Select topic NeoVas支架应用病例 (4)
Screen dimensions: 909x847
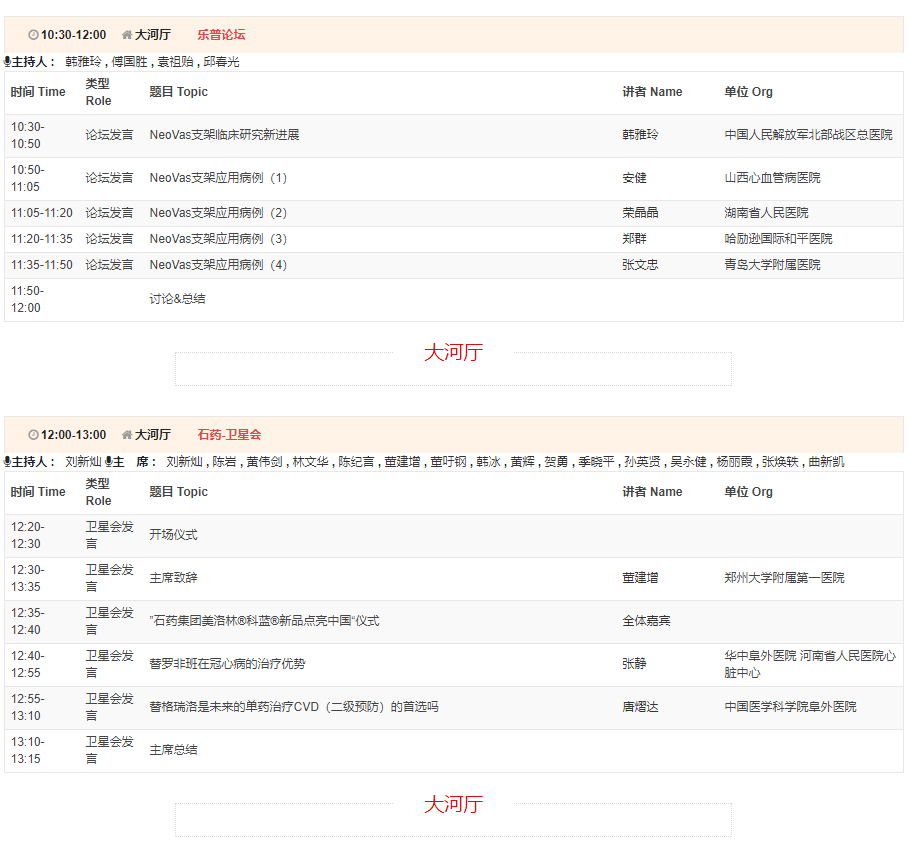pyautogui.click(x=218, y=265)
